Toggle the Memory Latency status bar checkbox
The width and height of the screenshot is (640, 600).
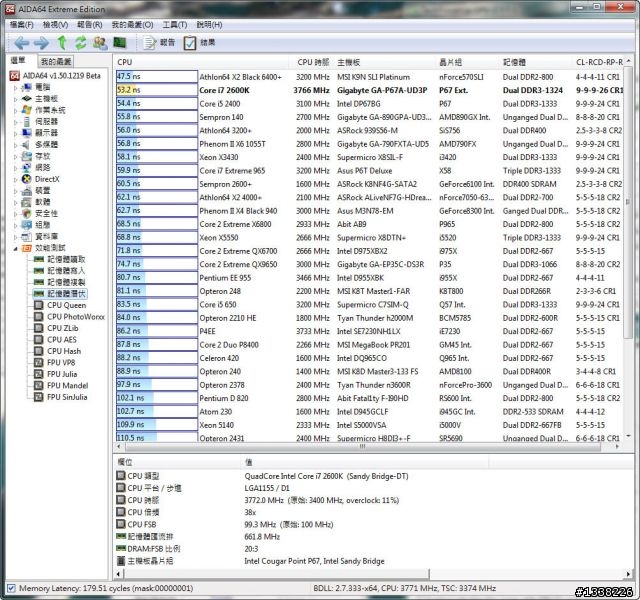(11, 588)
